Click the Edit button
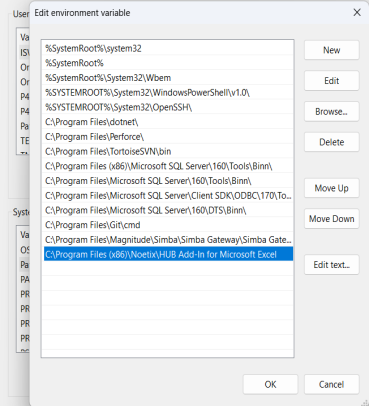Screen dimensions: 369x406 (332, 81)
